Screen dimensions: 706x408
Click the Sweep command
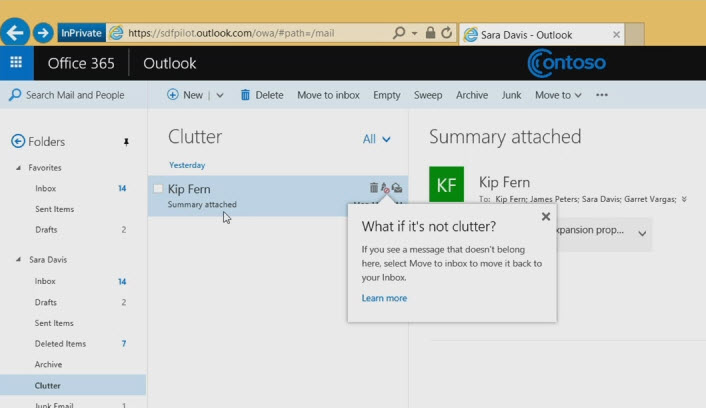pyautogui.click(x=428, y=95)
